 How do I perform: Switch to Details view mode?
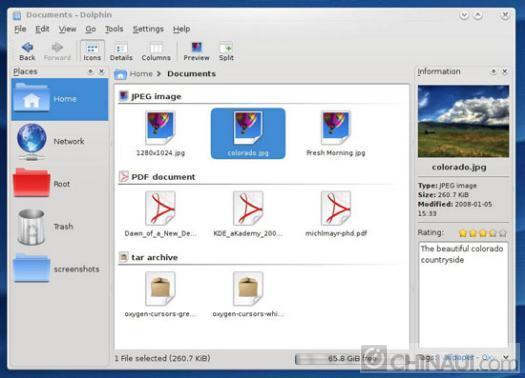pyautogui.click(x=121, y=51)
